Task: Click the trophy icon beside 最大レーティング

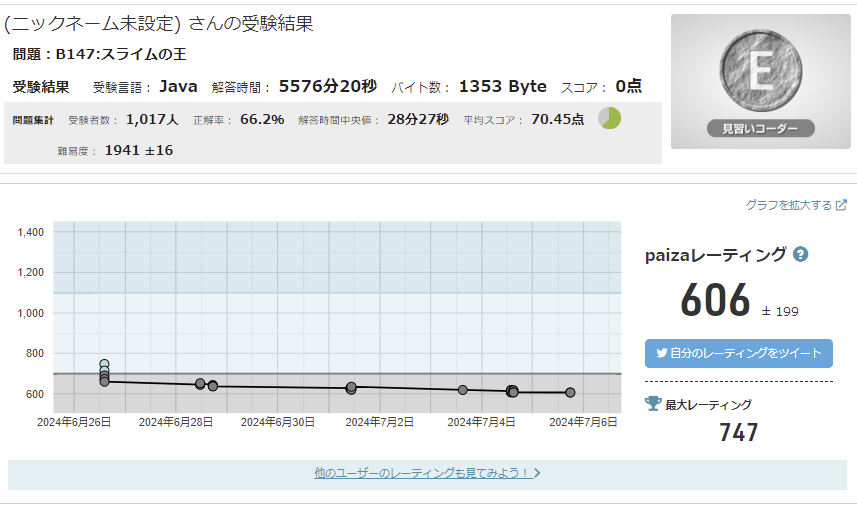Action: [x=653, y=404]
